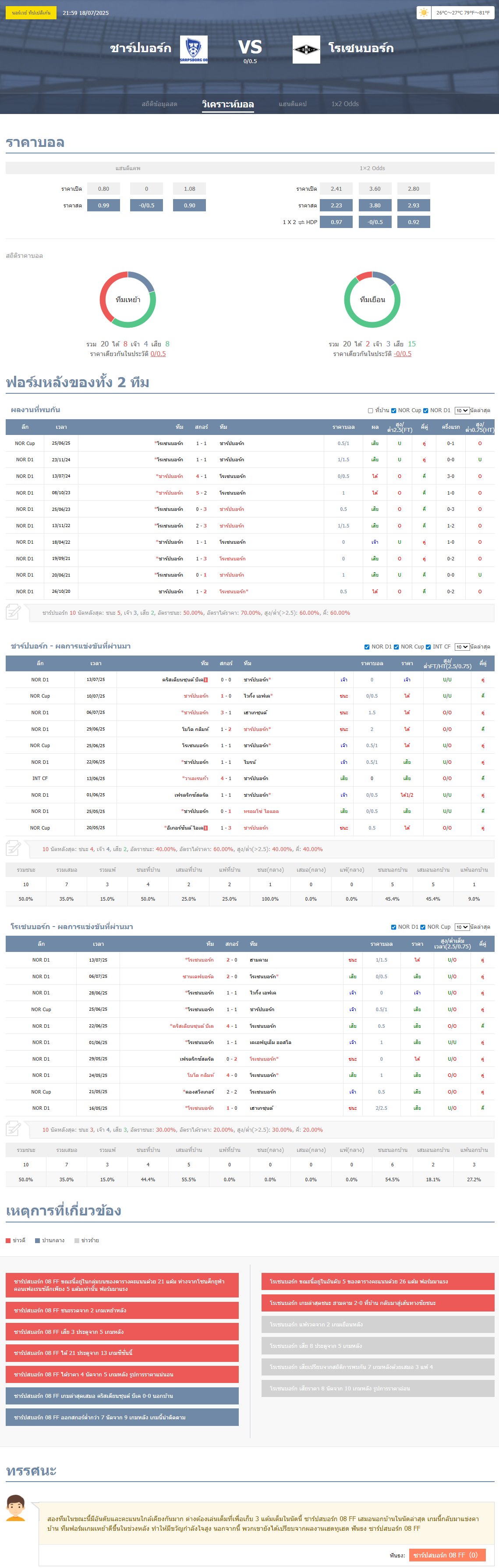Image resolution: width=499 pixels, height=1568 pixels.
Task: Uncheck NOR Cup in Rosenborg past matches filter
Action: [423, 927]
